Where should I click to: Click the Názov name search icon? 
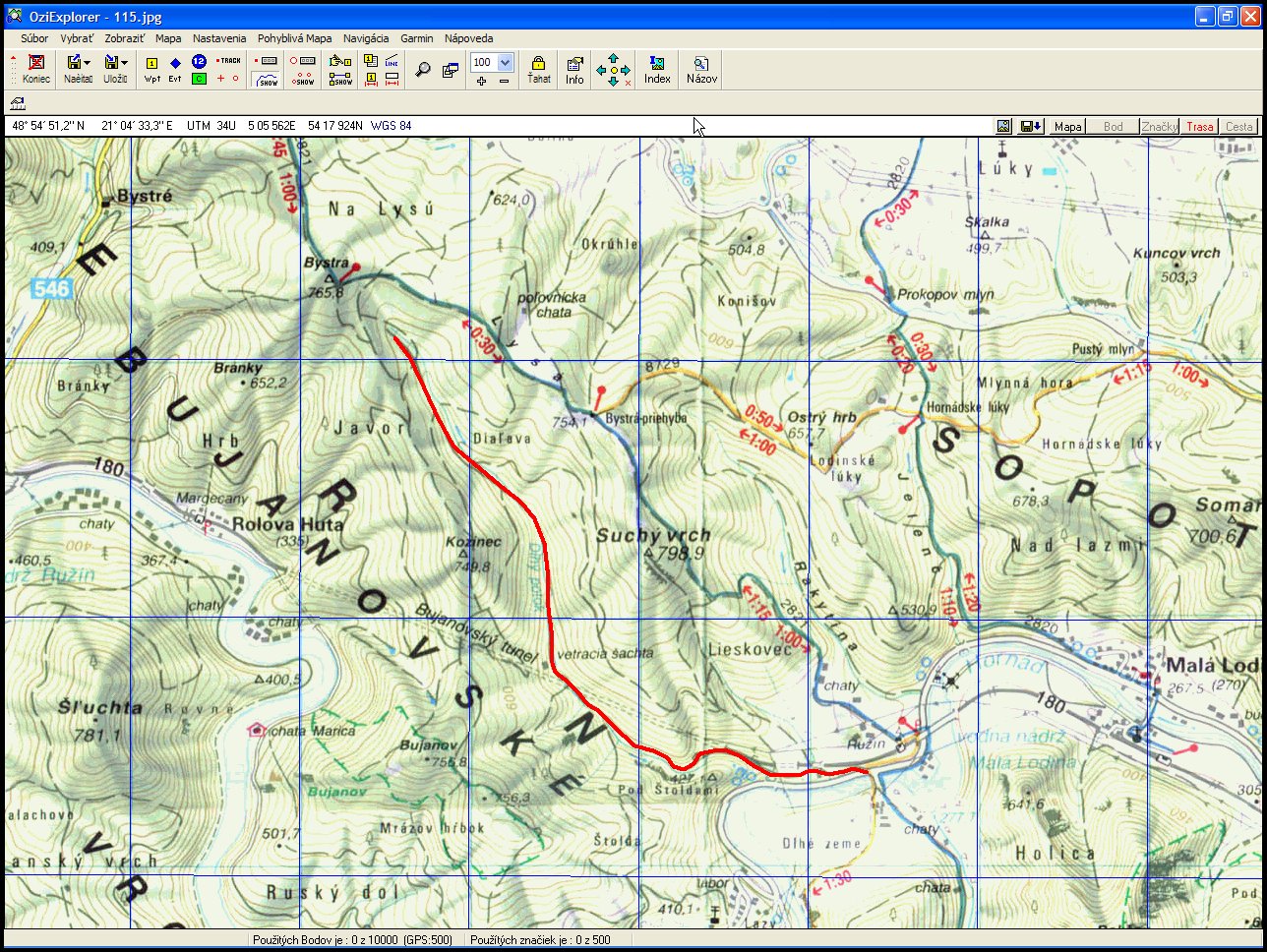701,70
